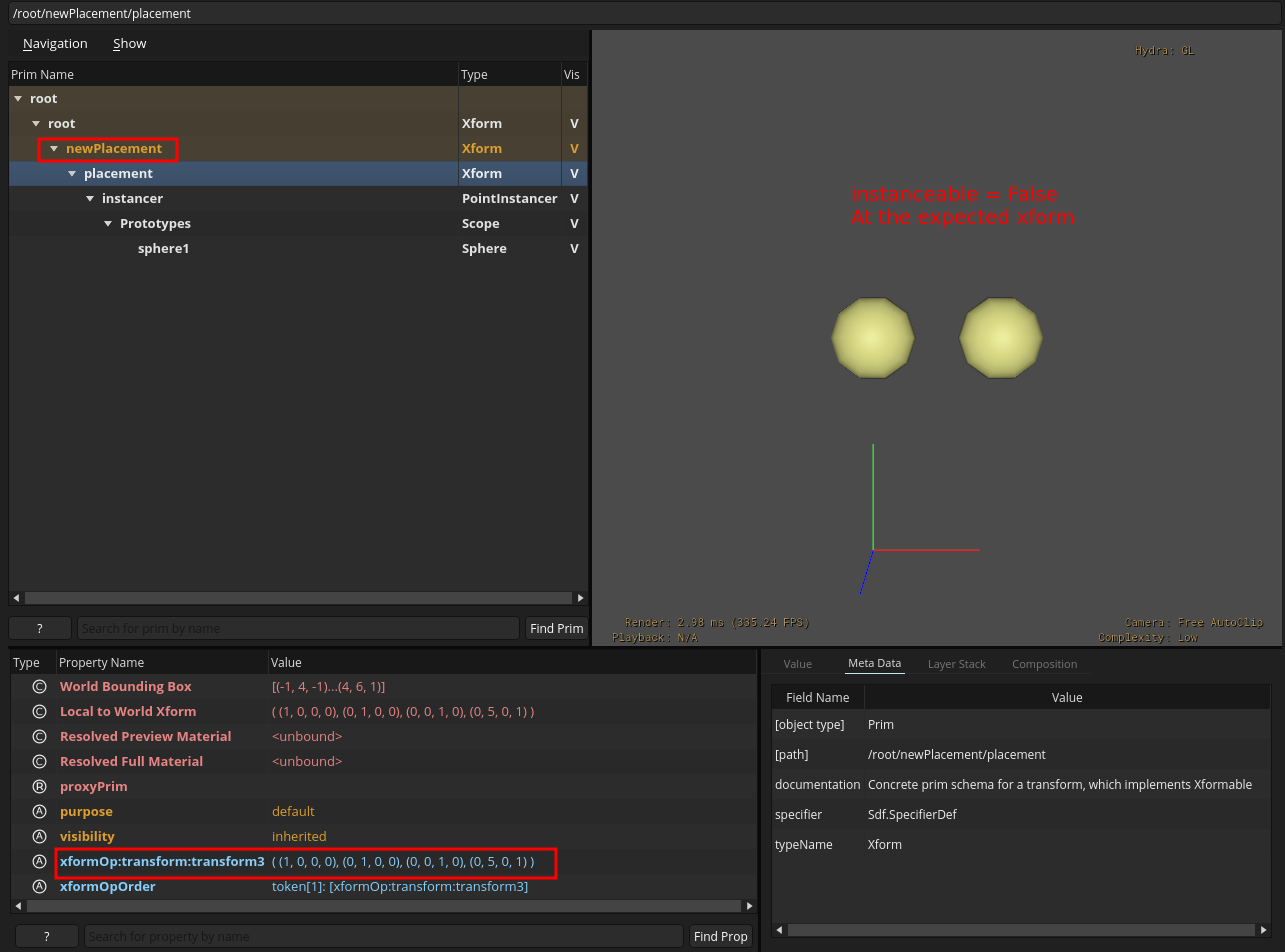The width and height of the screenshot is (1285, 952).
Task: Toggle visibility of the newPlacement prim
Action: 574,149
